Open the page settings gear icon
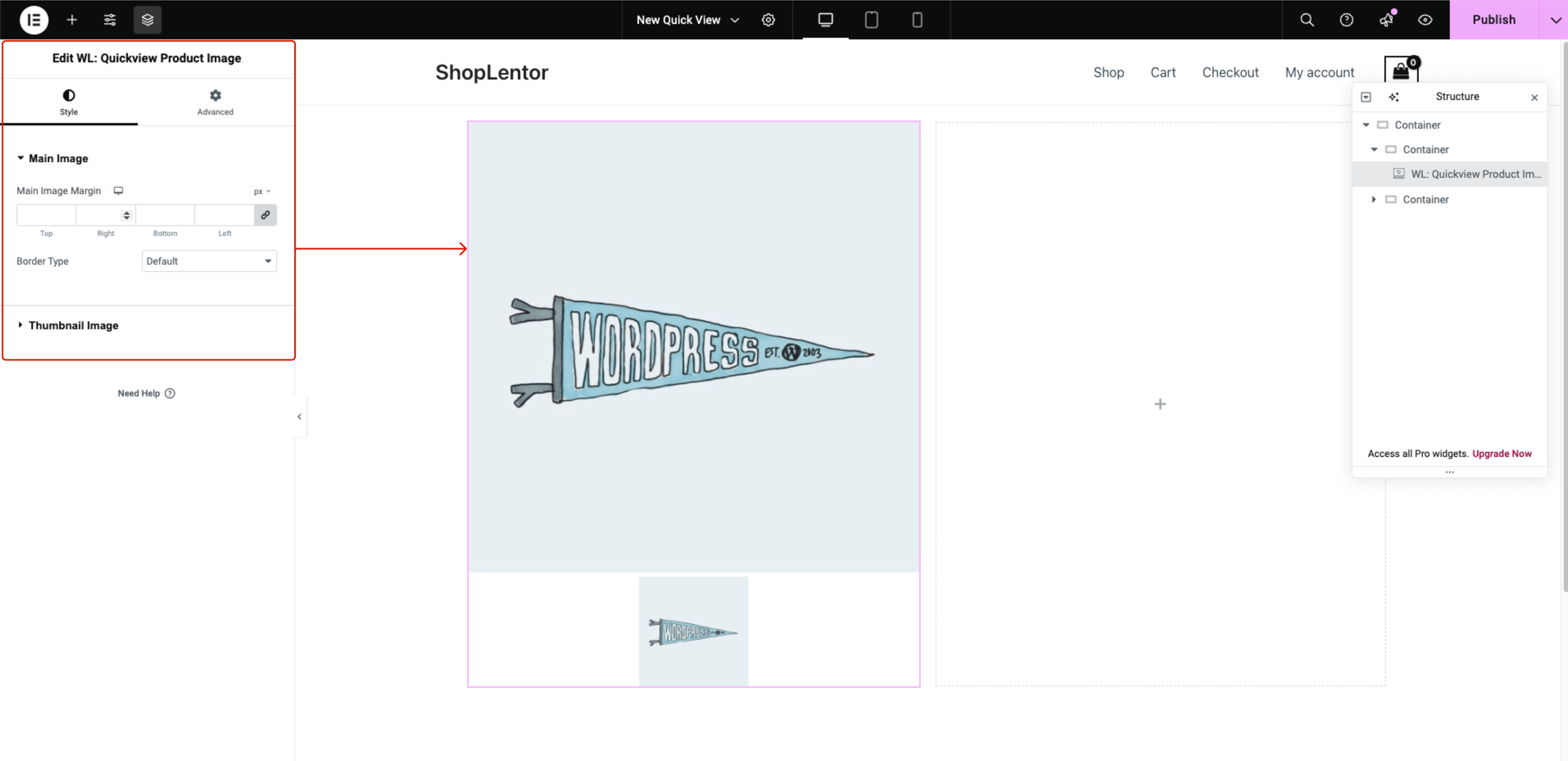 coord(768,20)
